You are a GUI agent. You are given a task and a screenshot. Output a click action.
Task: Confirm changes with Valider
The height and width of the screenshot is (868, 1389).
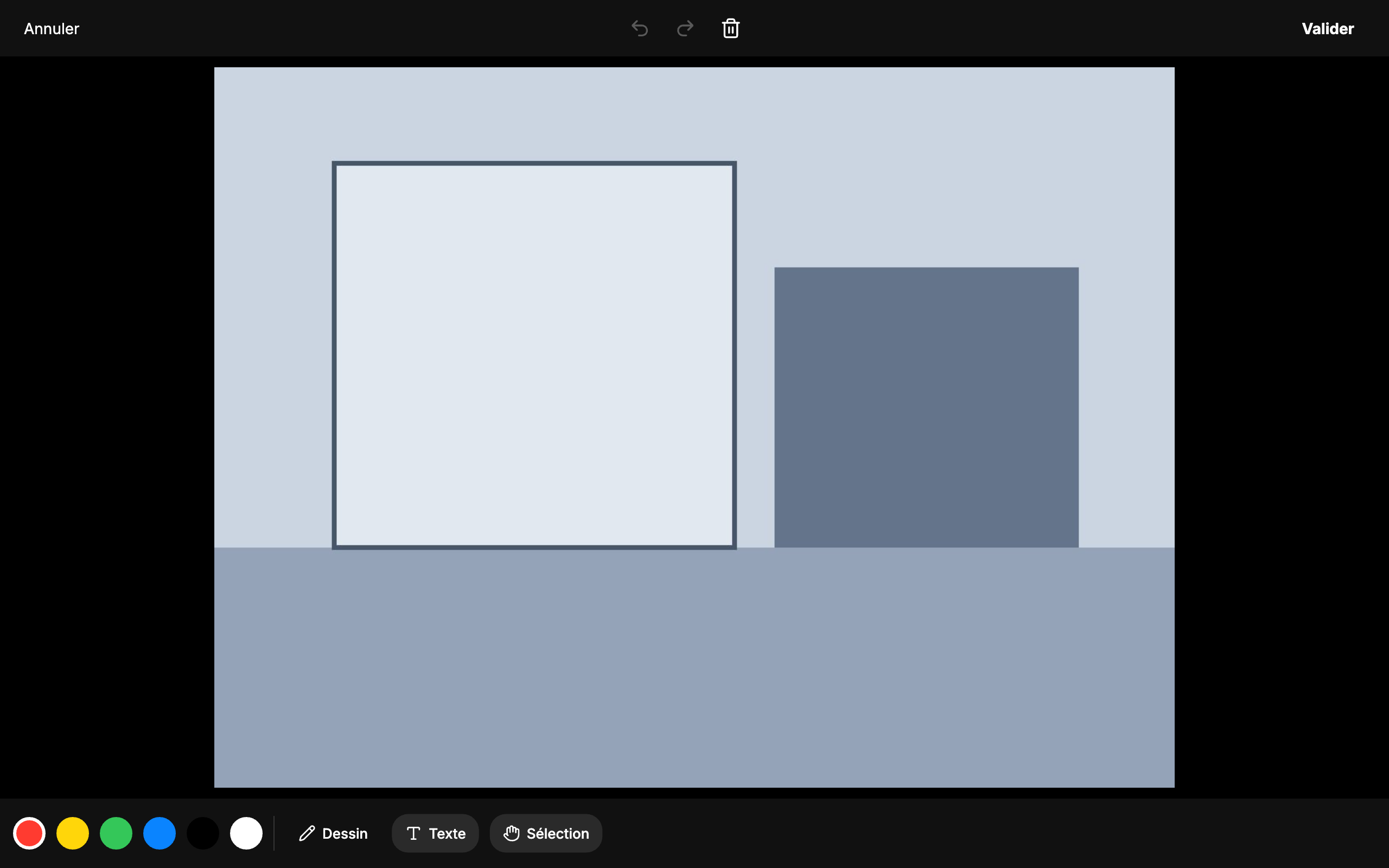[x=1328, y=29]
